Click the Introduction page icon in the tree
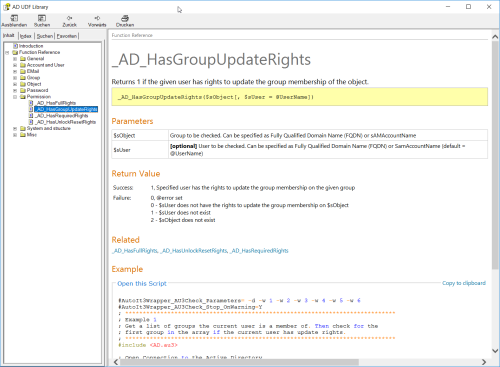The width and height of the screenshot is (500, 367). point(15,46)
